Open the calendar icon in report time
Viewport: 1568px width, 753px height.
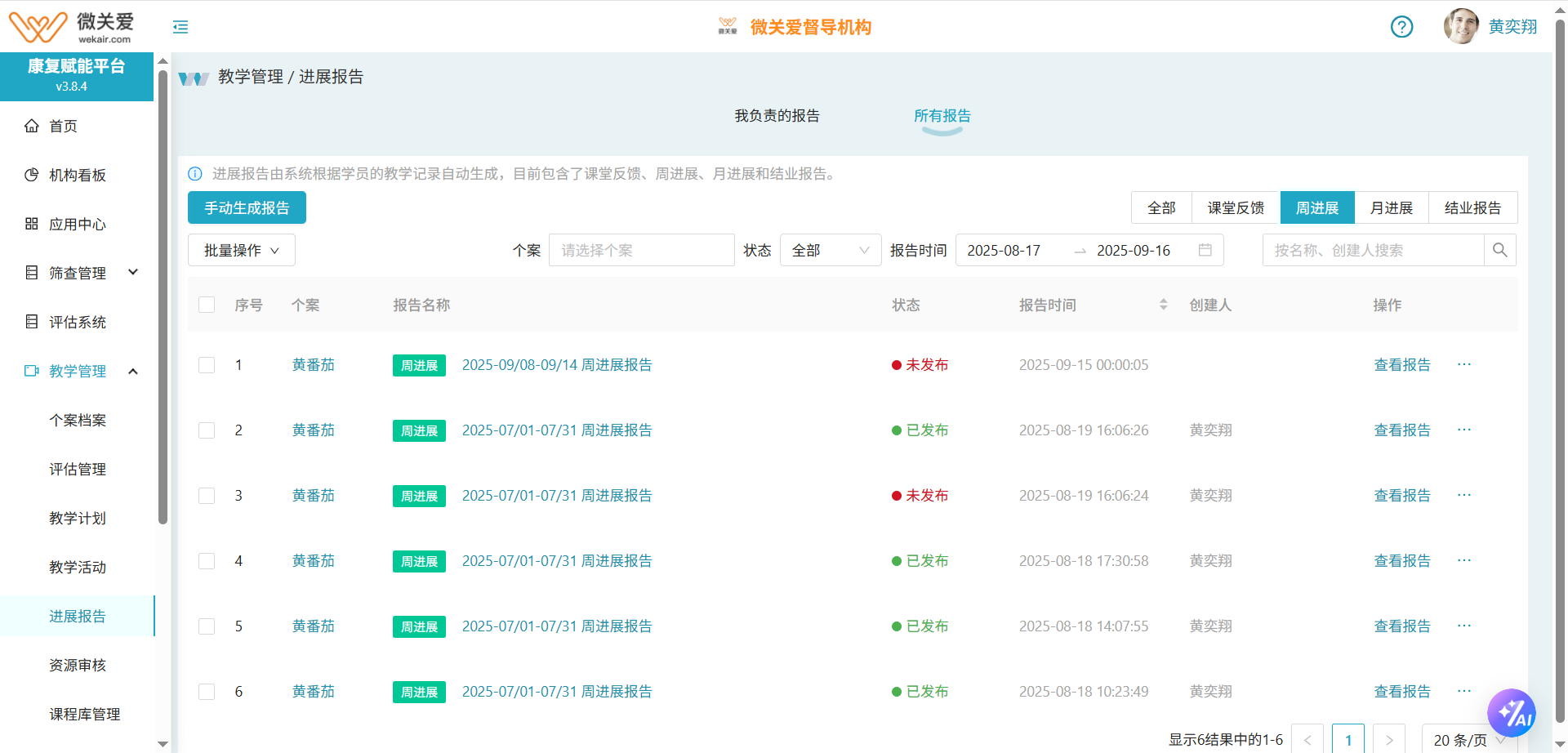[1205, 250]
